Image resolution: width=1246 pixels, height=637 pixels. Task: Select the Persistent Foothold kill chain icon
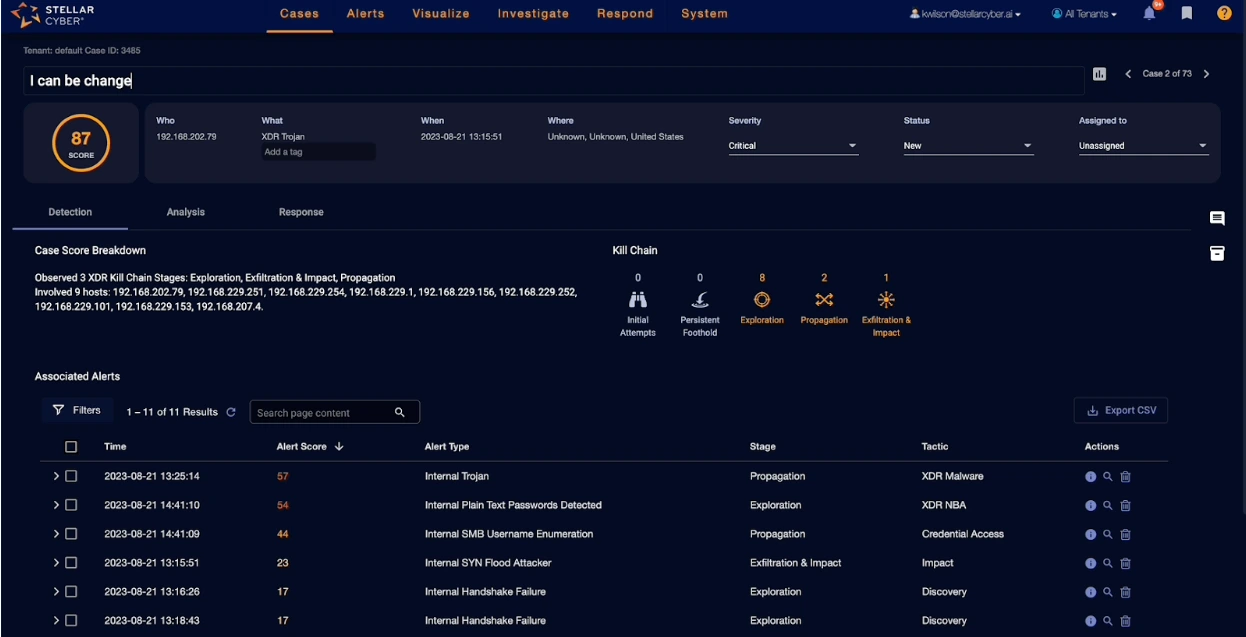coord(700,299)
